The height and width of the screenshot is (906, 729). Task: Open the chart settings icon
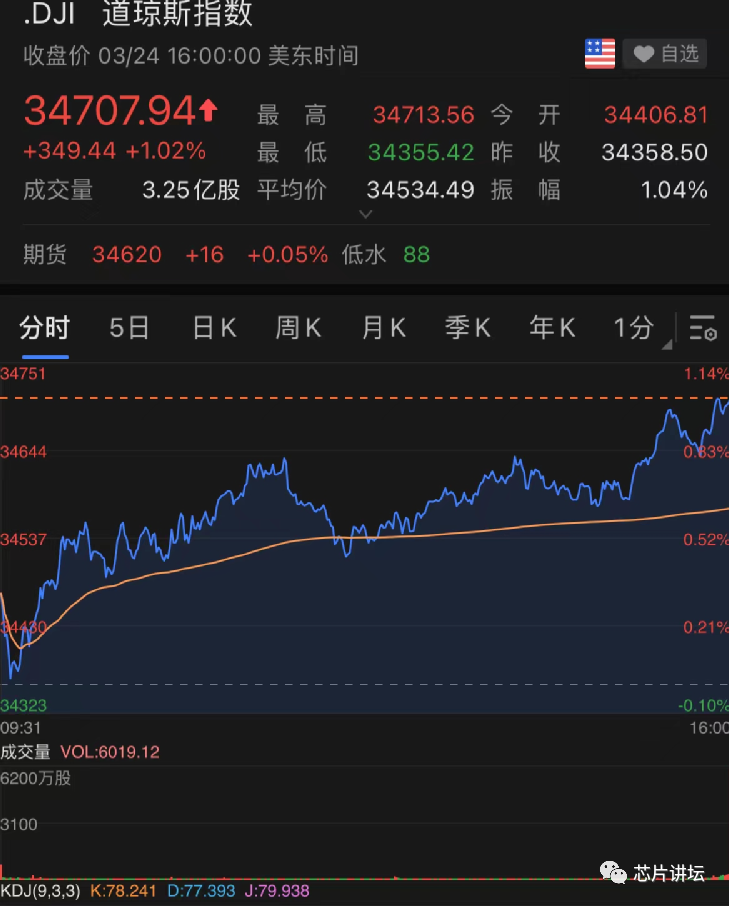(x=703, y=328)
